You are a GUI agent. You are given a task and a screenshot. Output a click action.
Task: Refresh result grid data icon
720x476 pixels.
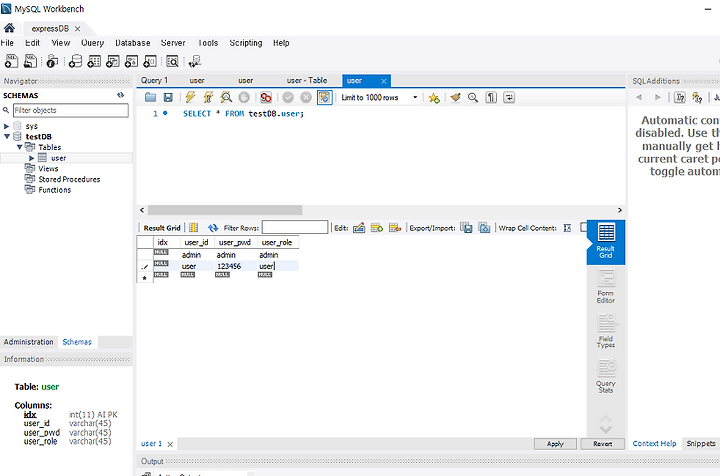pyautogui.click(x=213, y=228)
